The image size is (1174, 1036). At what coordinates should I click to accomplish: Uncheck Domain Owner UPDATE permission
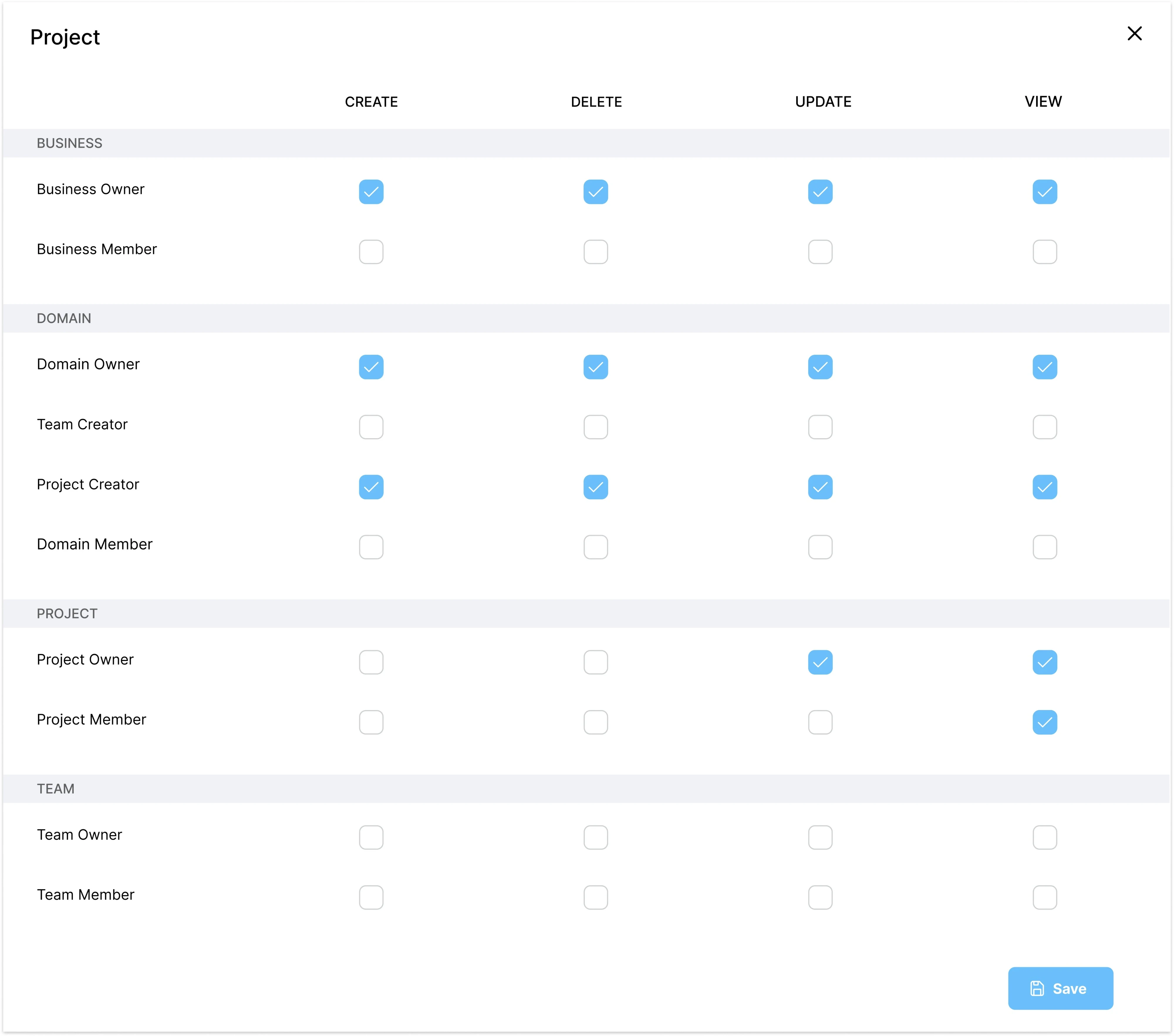[x=820, y=367]
